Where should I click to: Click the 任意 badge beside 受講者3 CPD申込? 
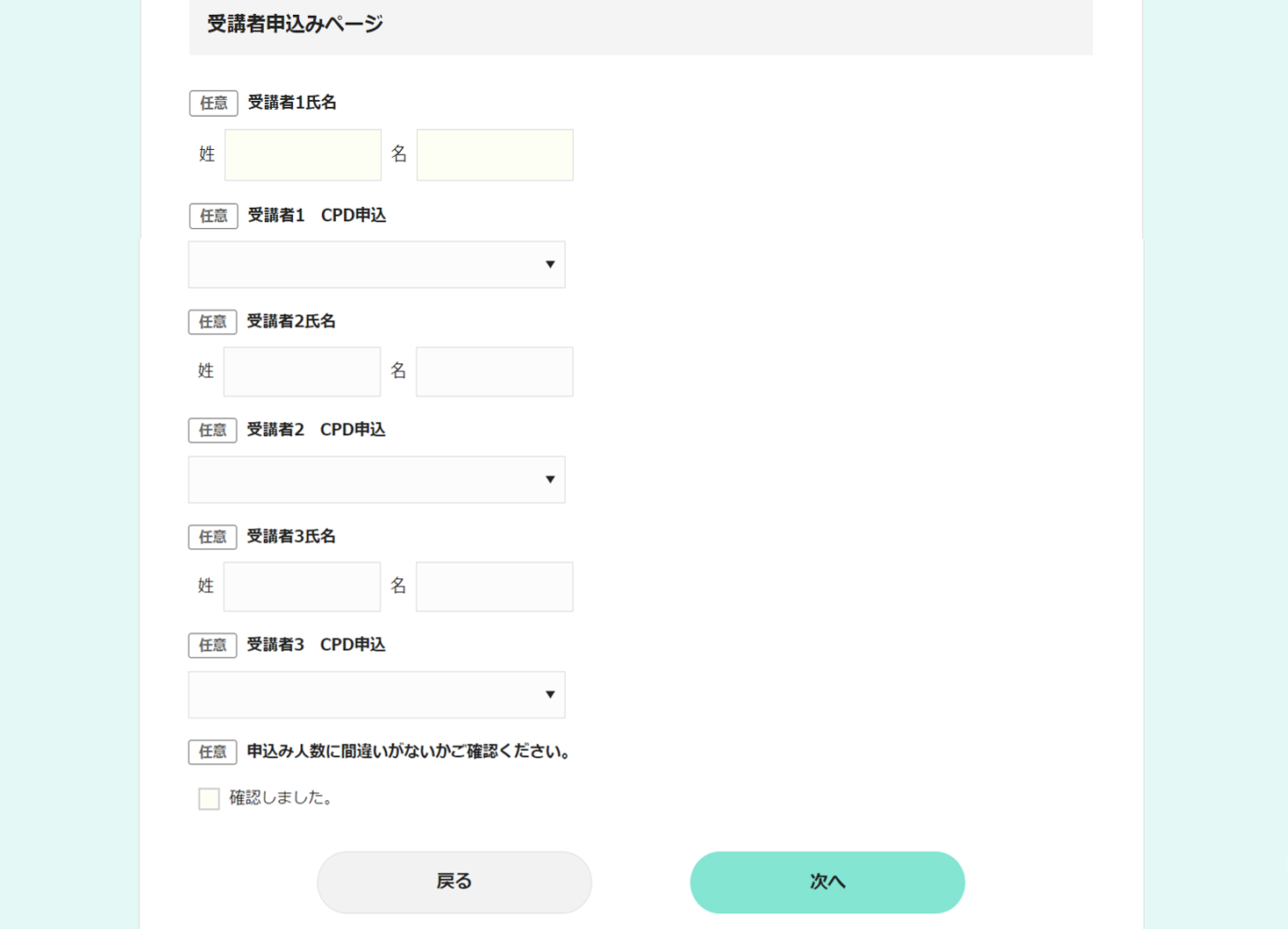coord(212,645)
